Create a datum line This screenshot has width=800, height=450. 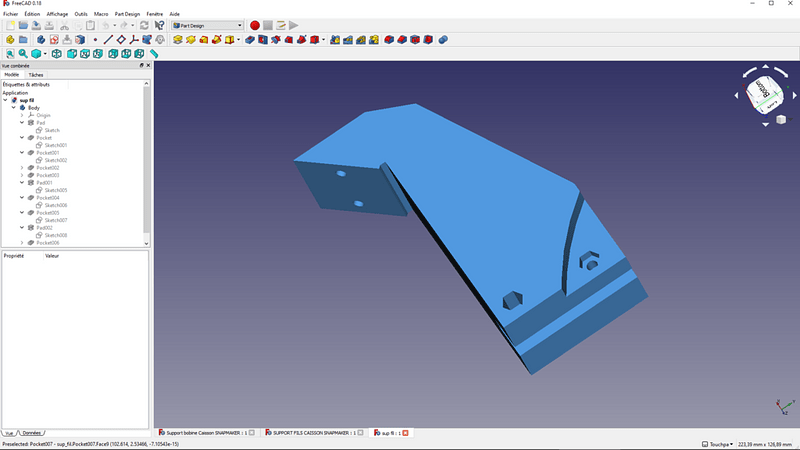[x=108, y=40]
